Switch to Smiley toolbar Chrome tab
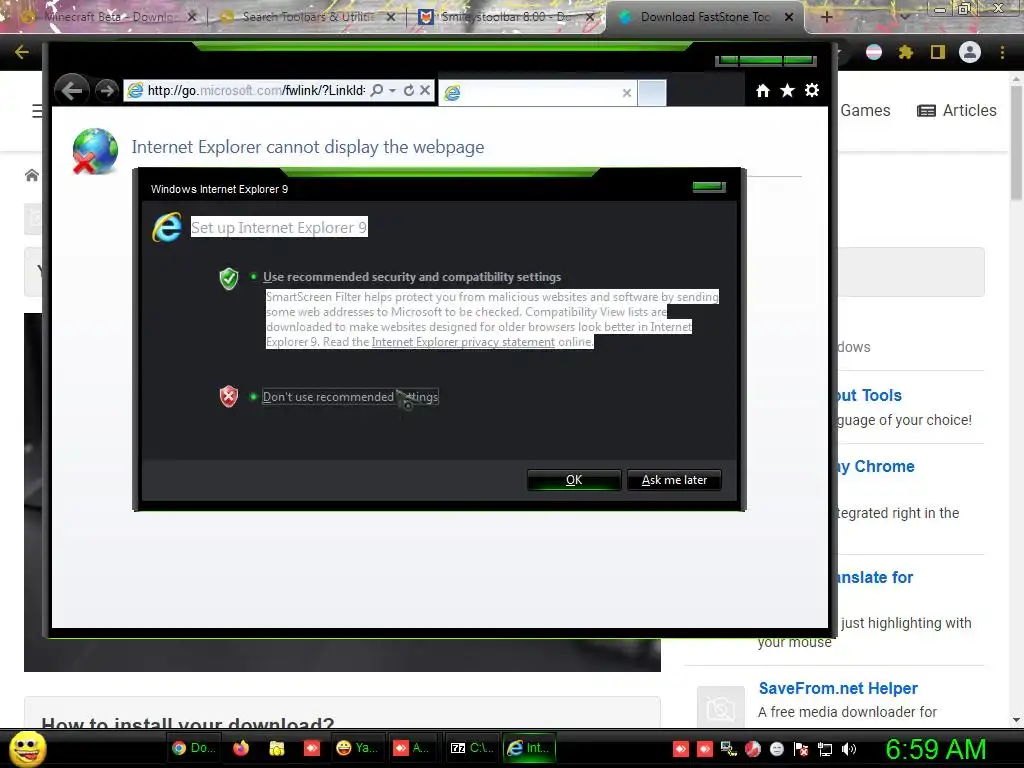This screenshot has width=1024, height=768. [506, 17]
